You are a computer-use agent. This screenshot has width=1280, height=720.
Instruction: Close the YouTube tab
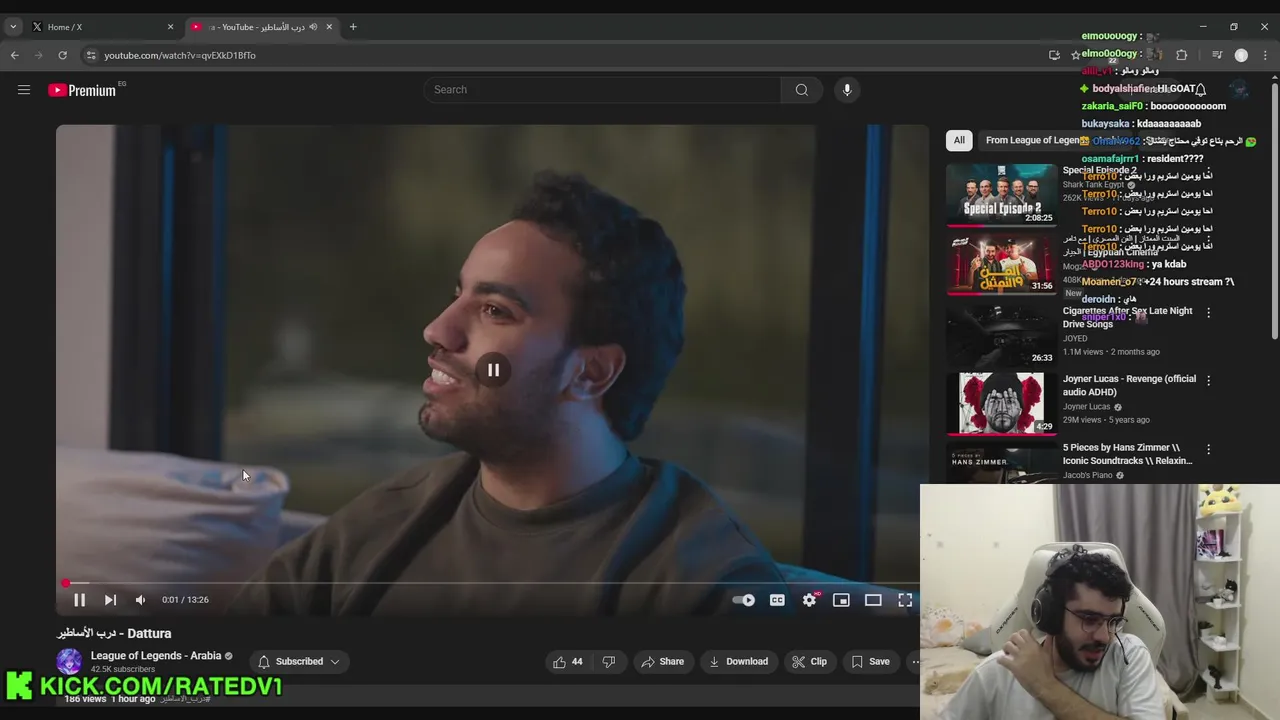tap(329, 27)
